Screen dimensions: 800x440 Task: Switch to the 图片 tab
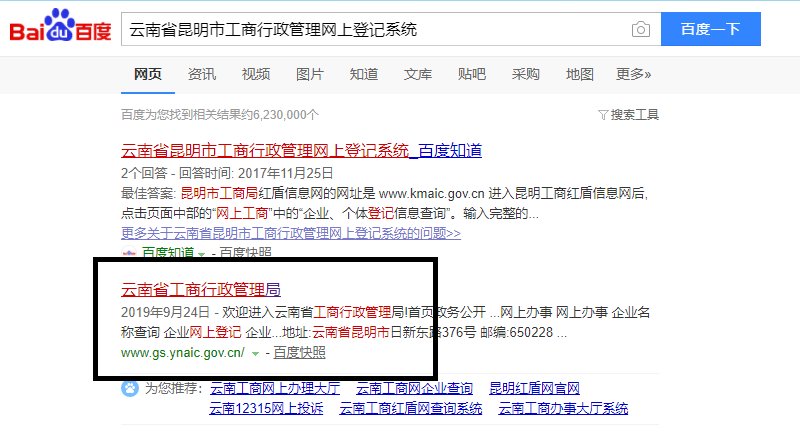[x=310, y=75]
